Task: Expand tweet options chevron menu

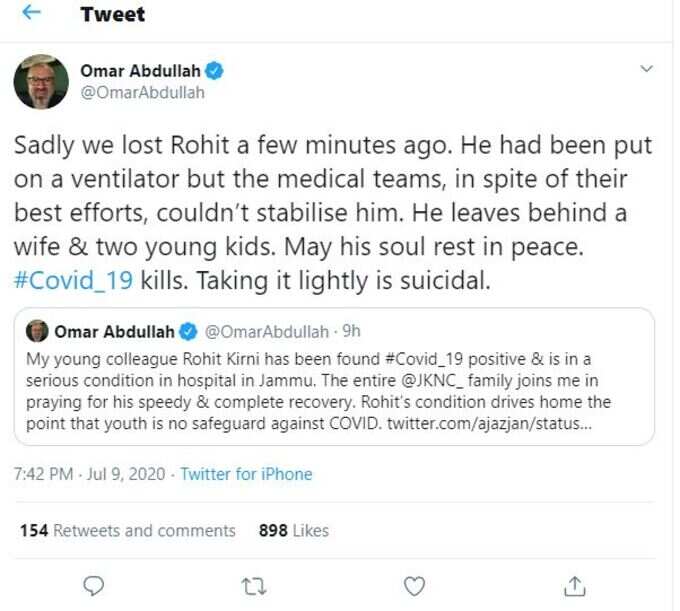Action: point(647,69)
